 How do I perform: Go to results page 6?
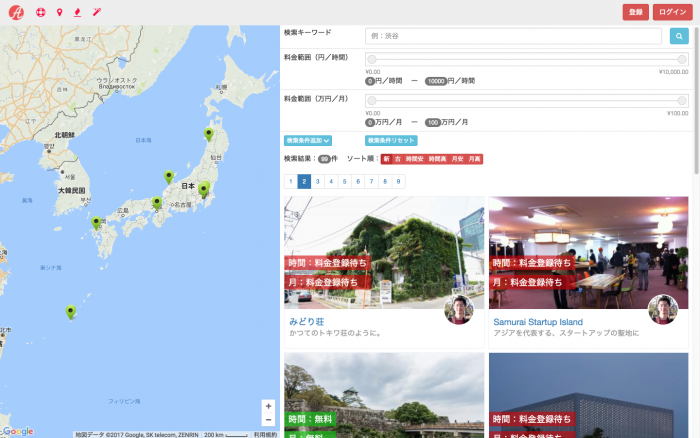tap(358, 181)
